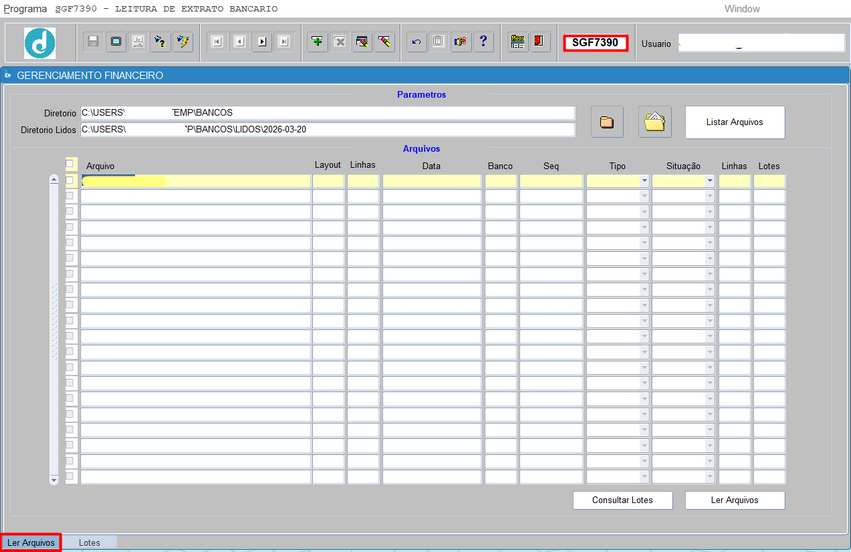
Task: Click the menu listing toolbar icon
Action: (517, 42)
